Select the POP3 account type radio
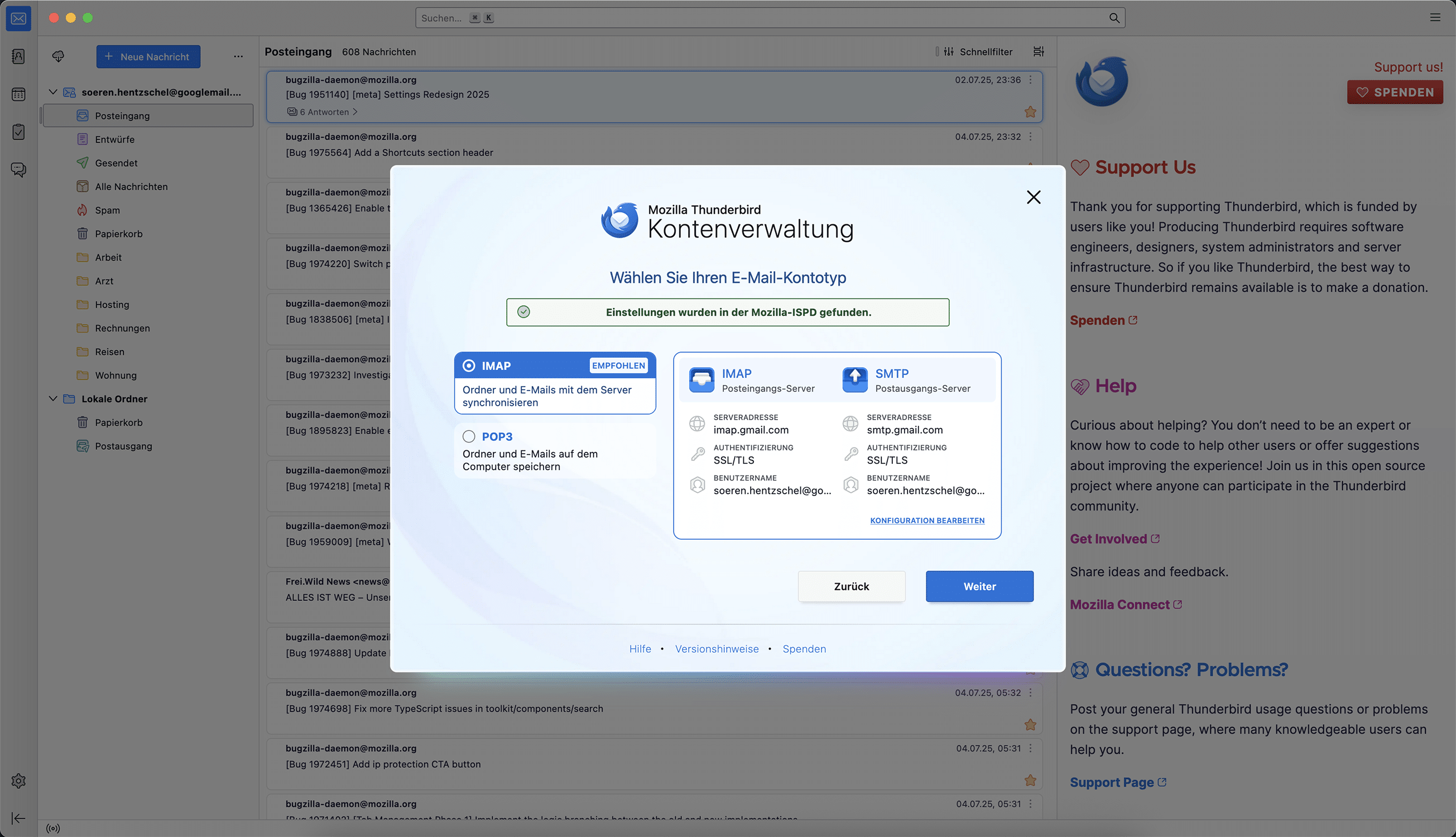This screenshot has height=837, width=1456. click(x=469, y=436)
